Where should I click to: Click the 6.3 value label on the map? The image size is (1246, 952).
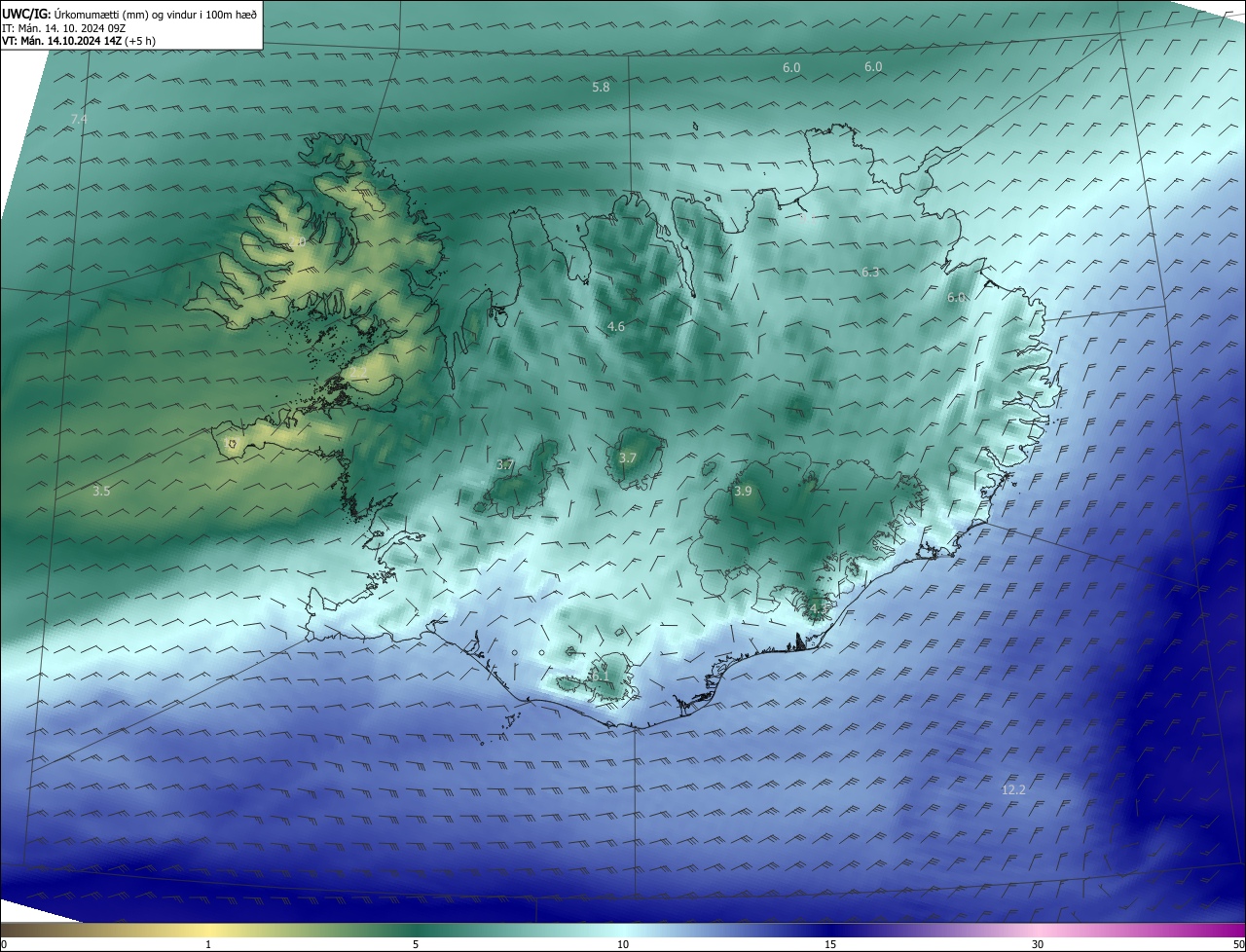pos(870,273)
